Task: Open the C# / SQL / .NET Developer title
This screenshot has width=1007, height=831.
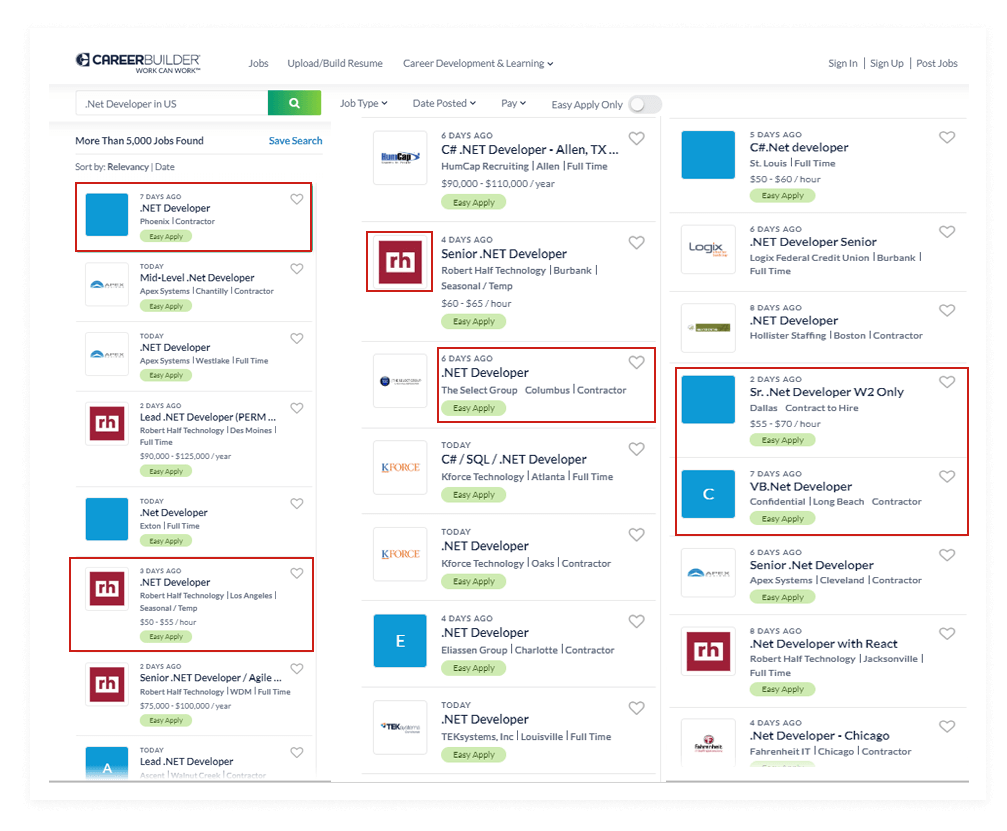Action: click(x=514, y=459)
